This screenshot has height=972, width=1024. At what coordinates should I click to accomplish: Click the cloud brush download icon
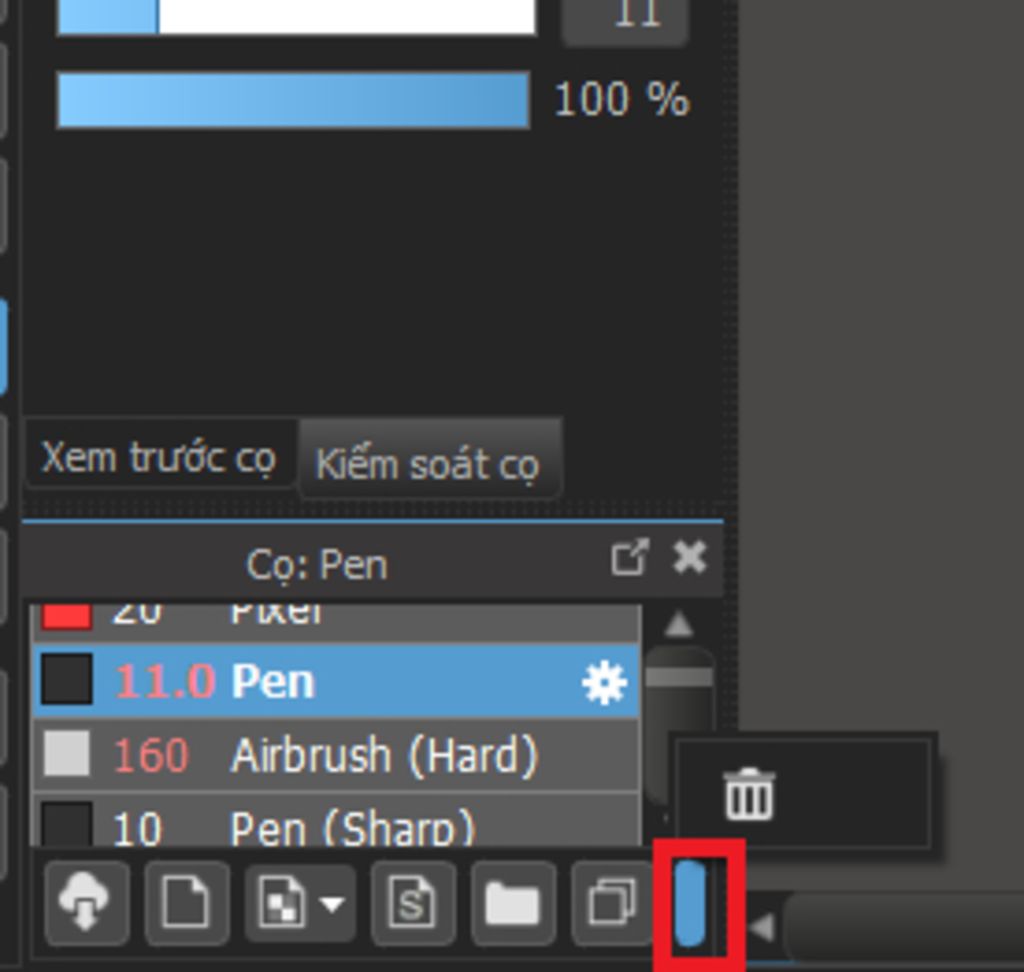tap(86, 903)
